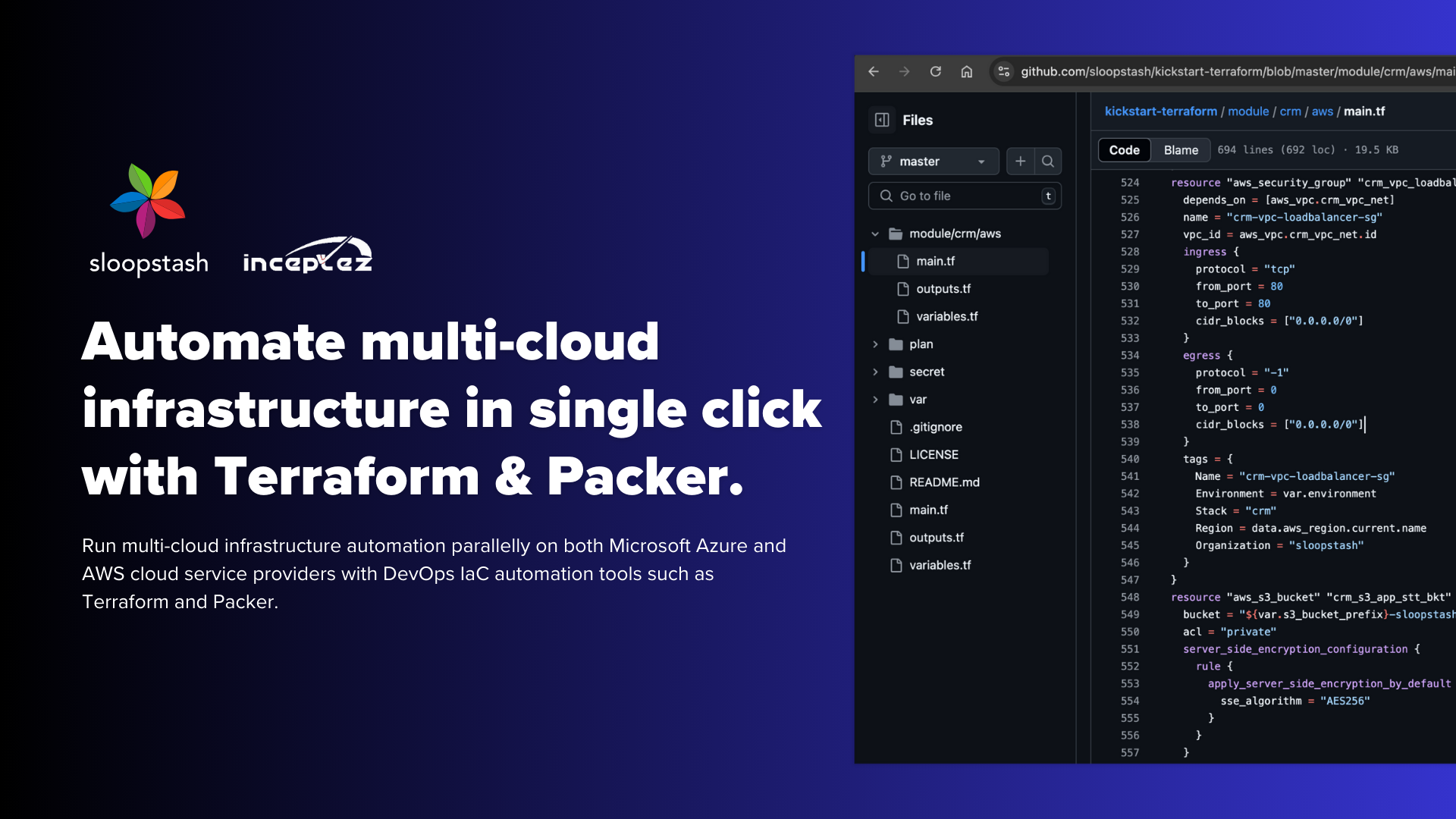
Task: Click the 't' shortcut hint badge
Action: tap(1048, 196)
